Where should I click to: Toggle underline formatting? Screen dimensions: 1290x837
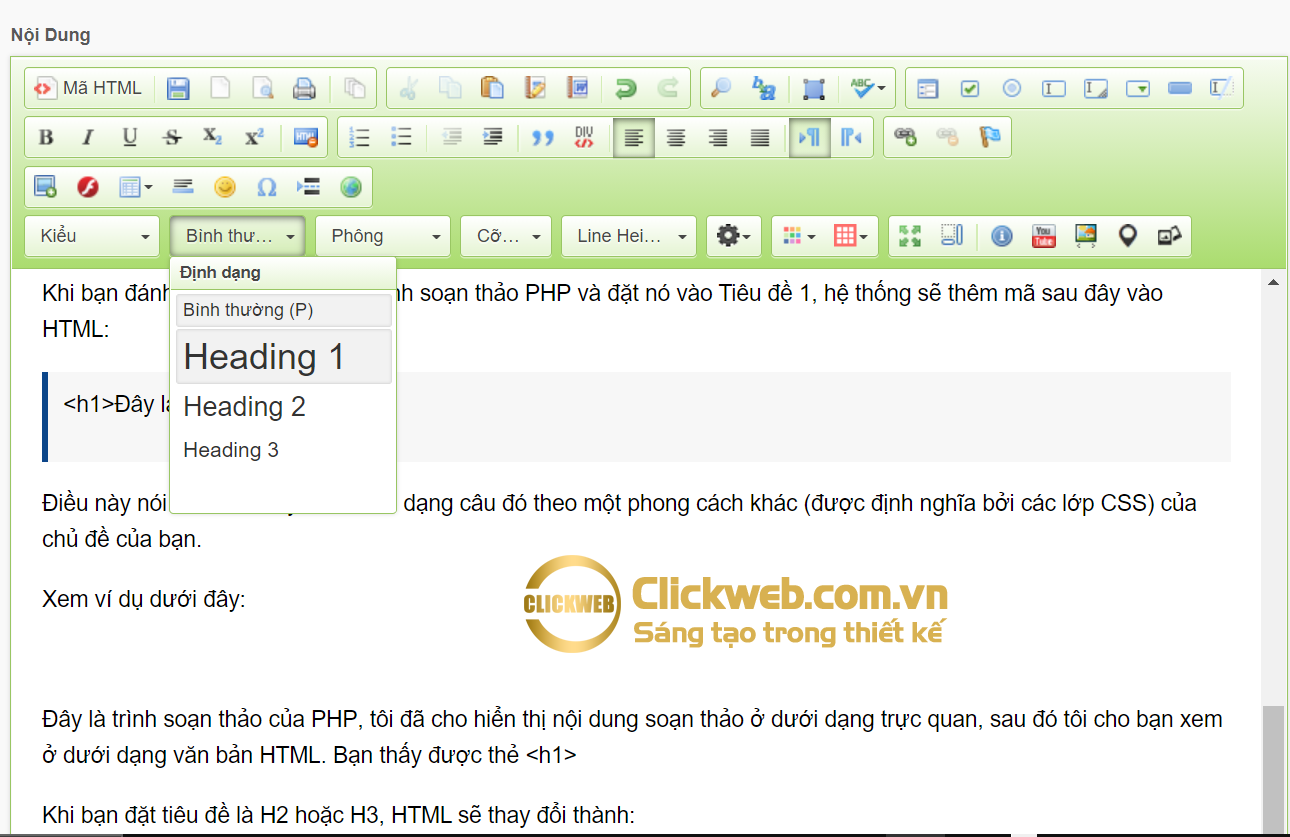[129, 138]
